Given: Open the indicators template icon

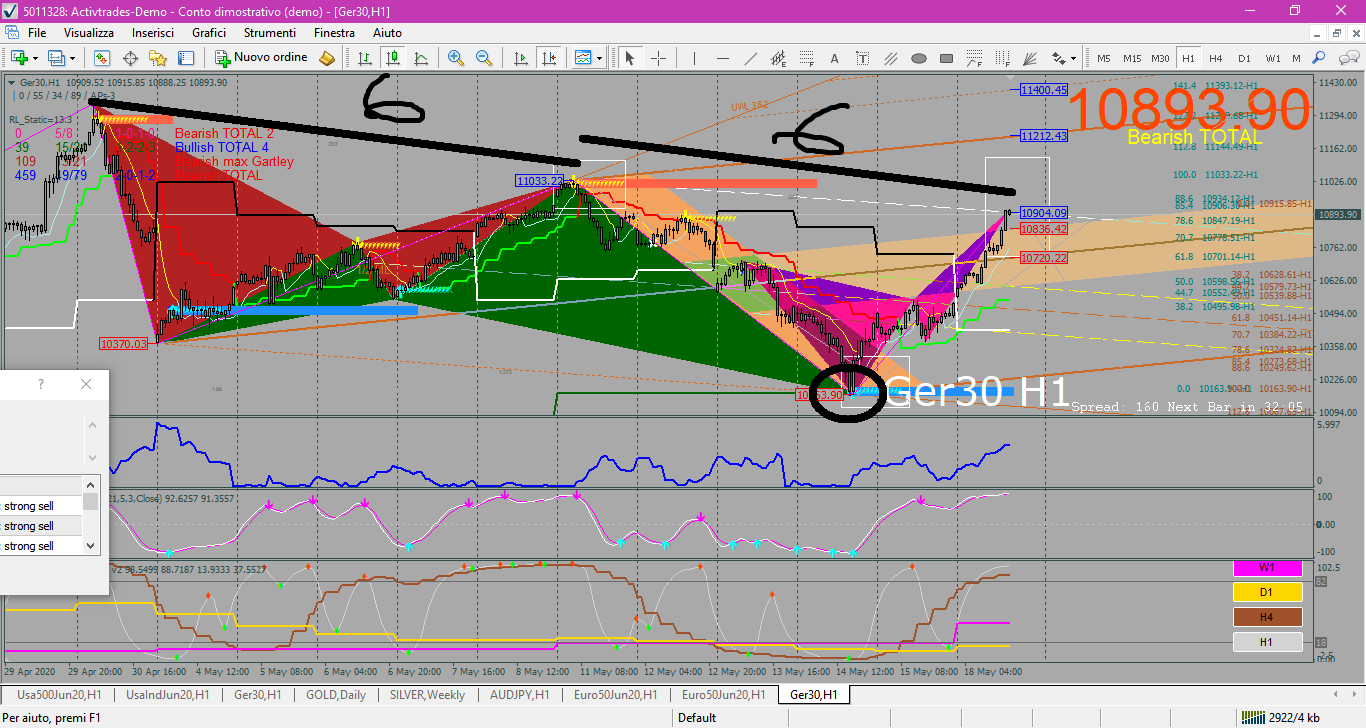Looking at the screenshot, I should coord(582,58).
